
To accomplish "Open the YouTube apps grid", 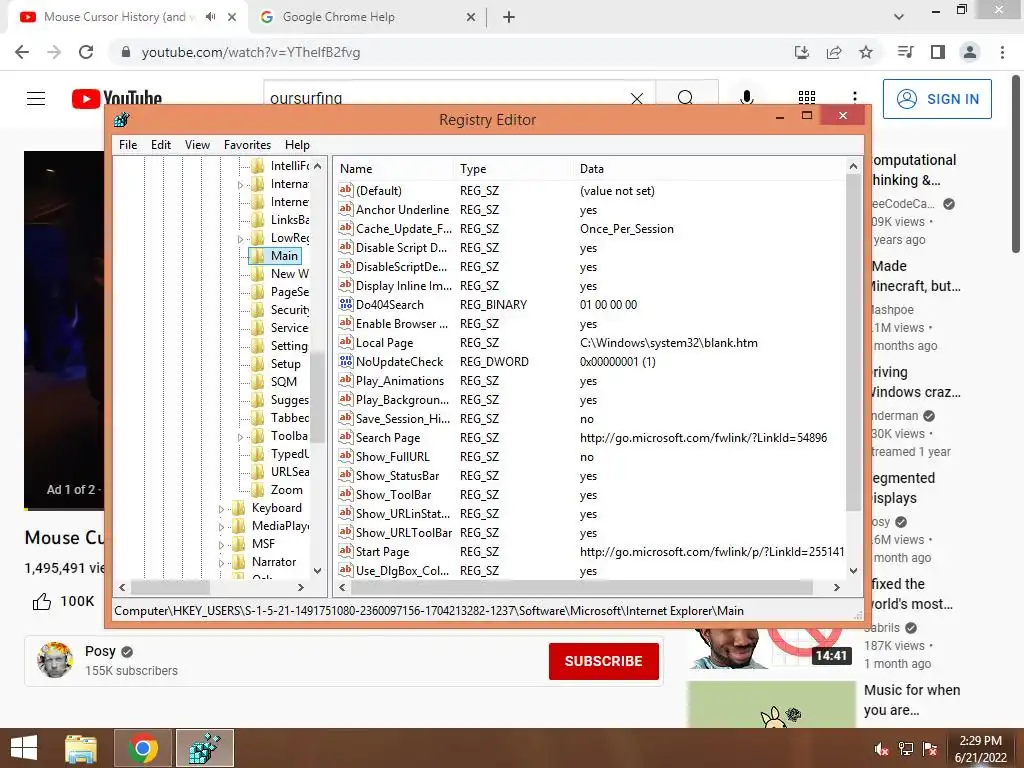I will pos(807,98).
